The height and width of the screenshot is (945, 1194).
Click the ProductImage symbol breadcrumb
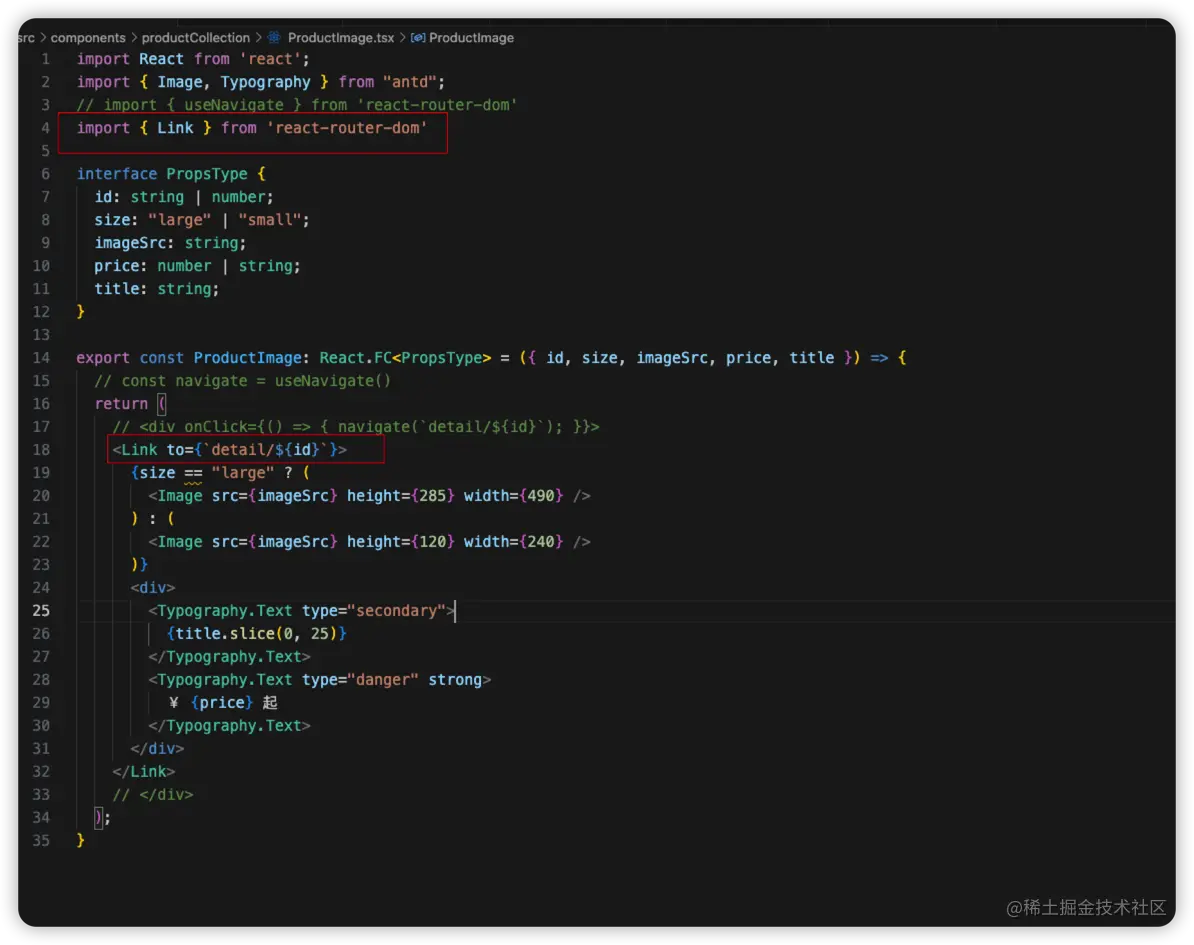[471, 37]
